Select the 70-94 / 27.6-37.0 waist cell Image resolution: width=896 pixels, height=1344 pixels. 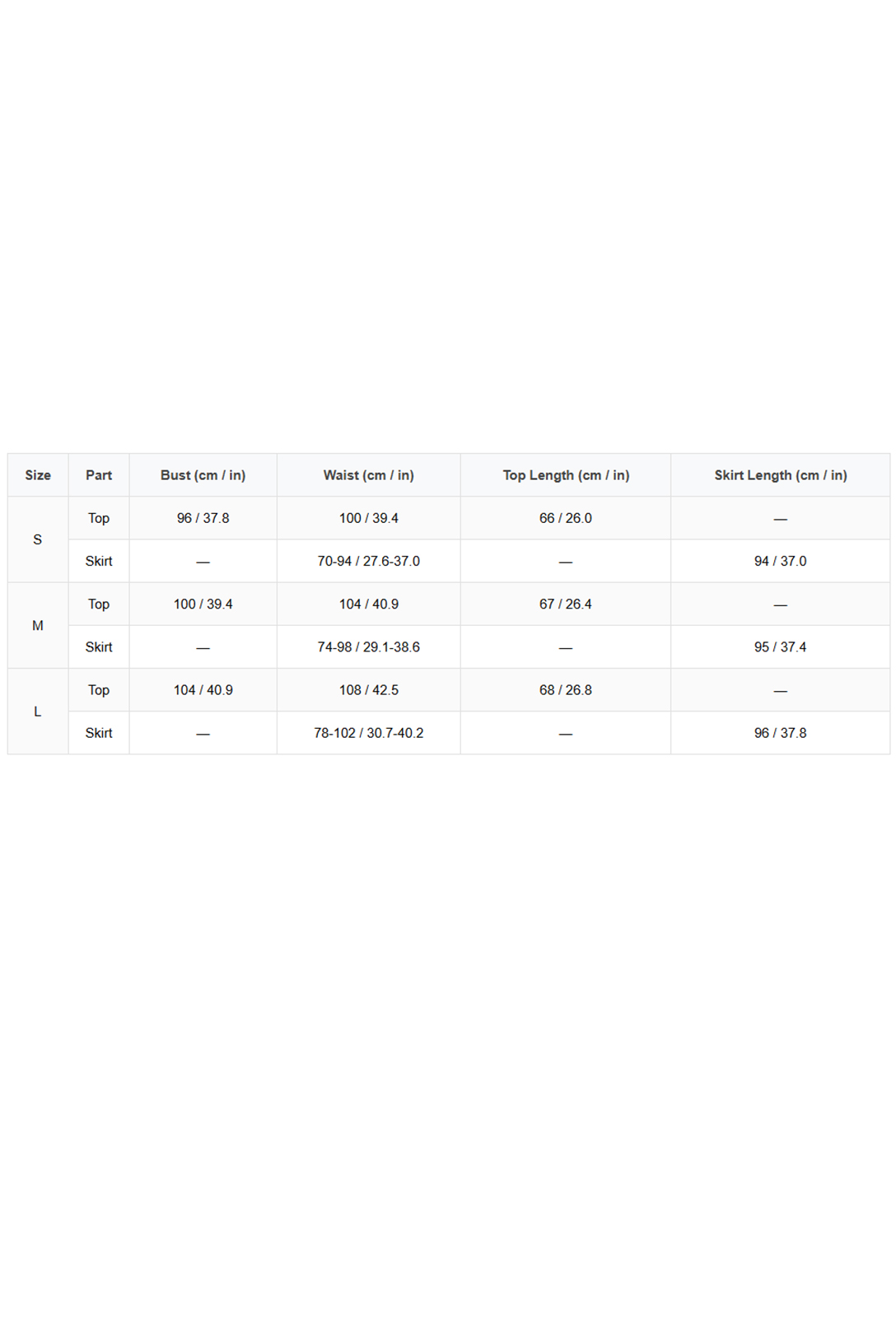pos(368,562)
